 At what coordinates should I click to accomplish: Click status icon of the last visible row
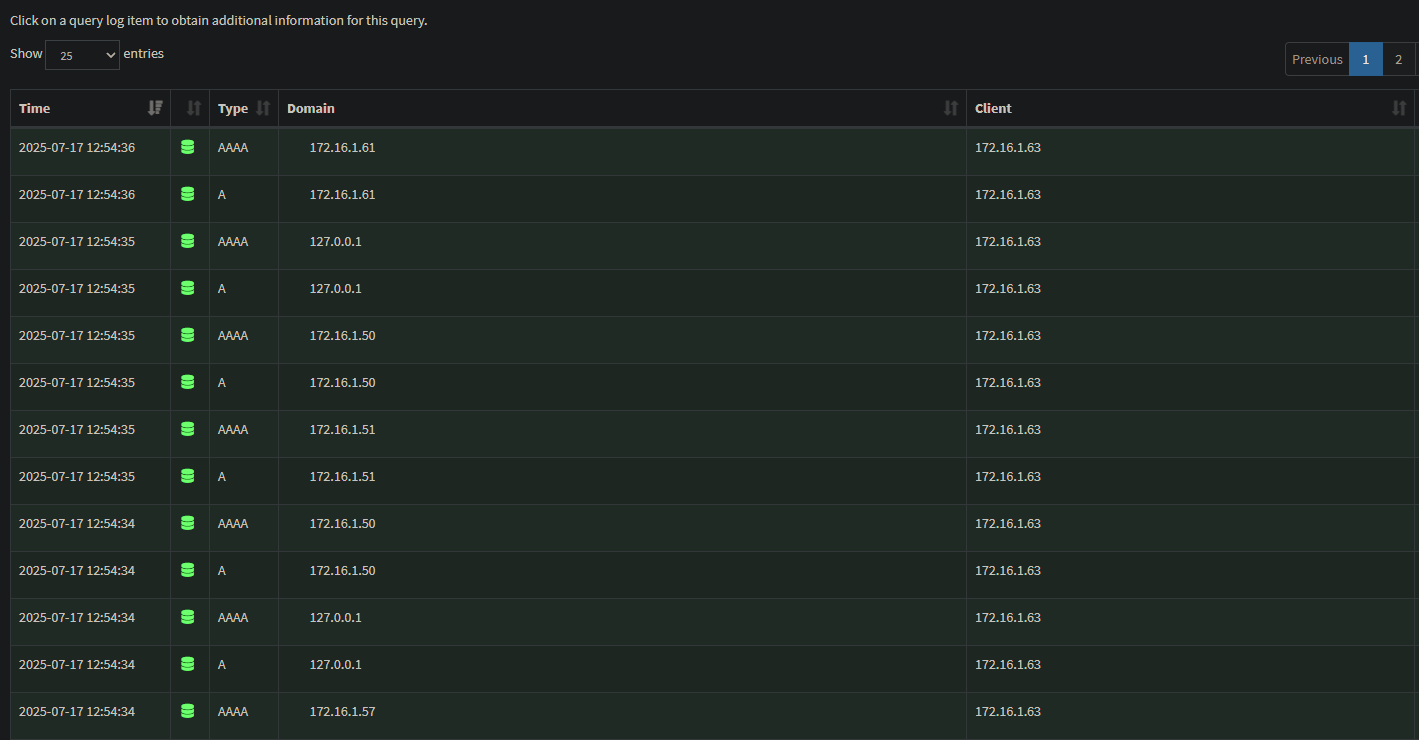[x=187, y=711]
